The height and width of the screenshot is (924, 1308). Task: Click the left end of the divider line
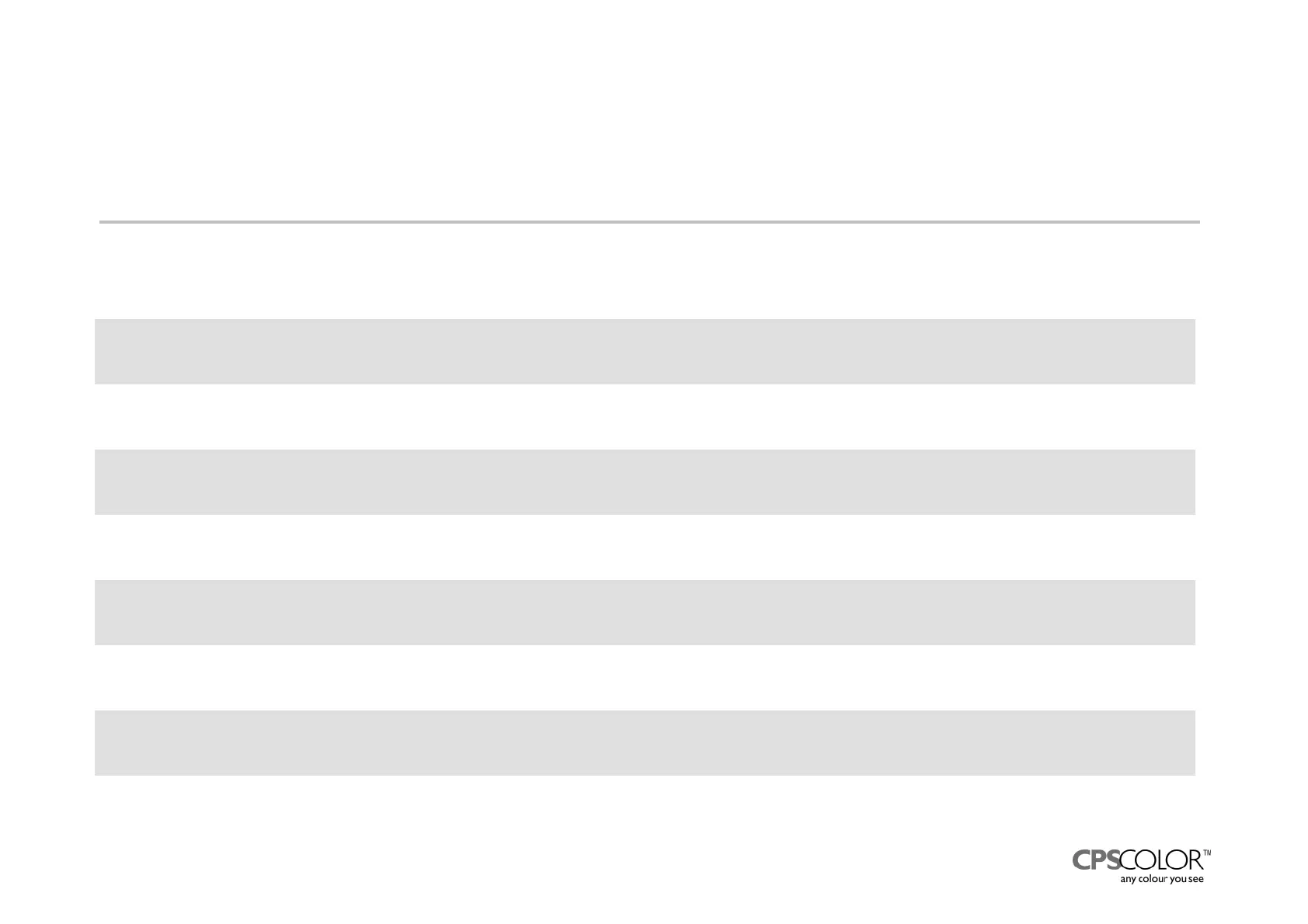coord(104,222)
